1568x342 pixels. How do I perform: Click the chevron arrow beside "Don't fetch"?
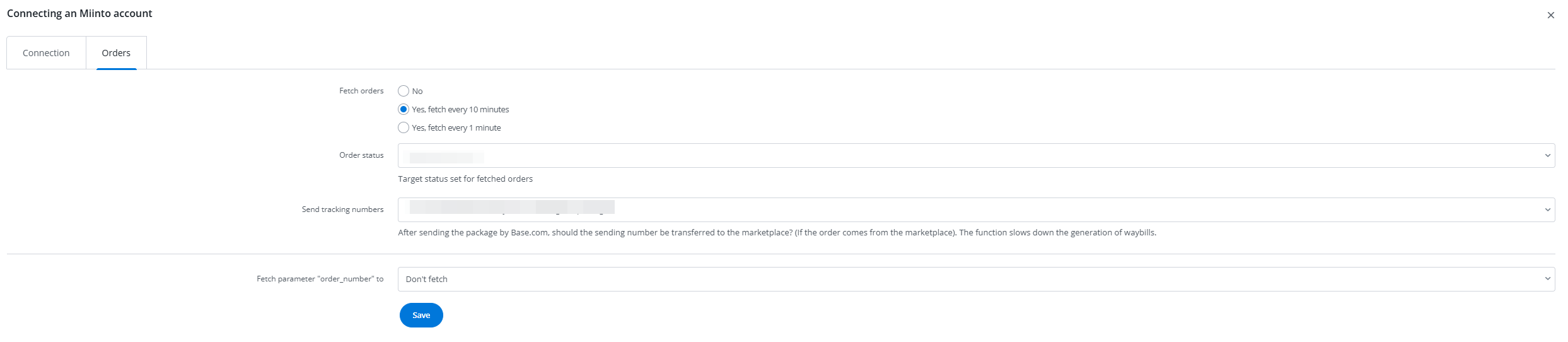click(1547, 280)
